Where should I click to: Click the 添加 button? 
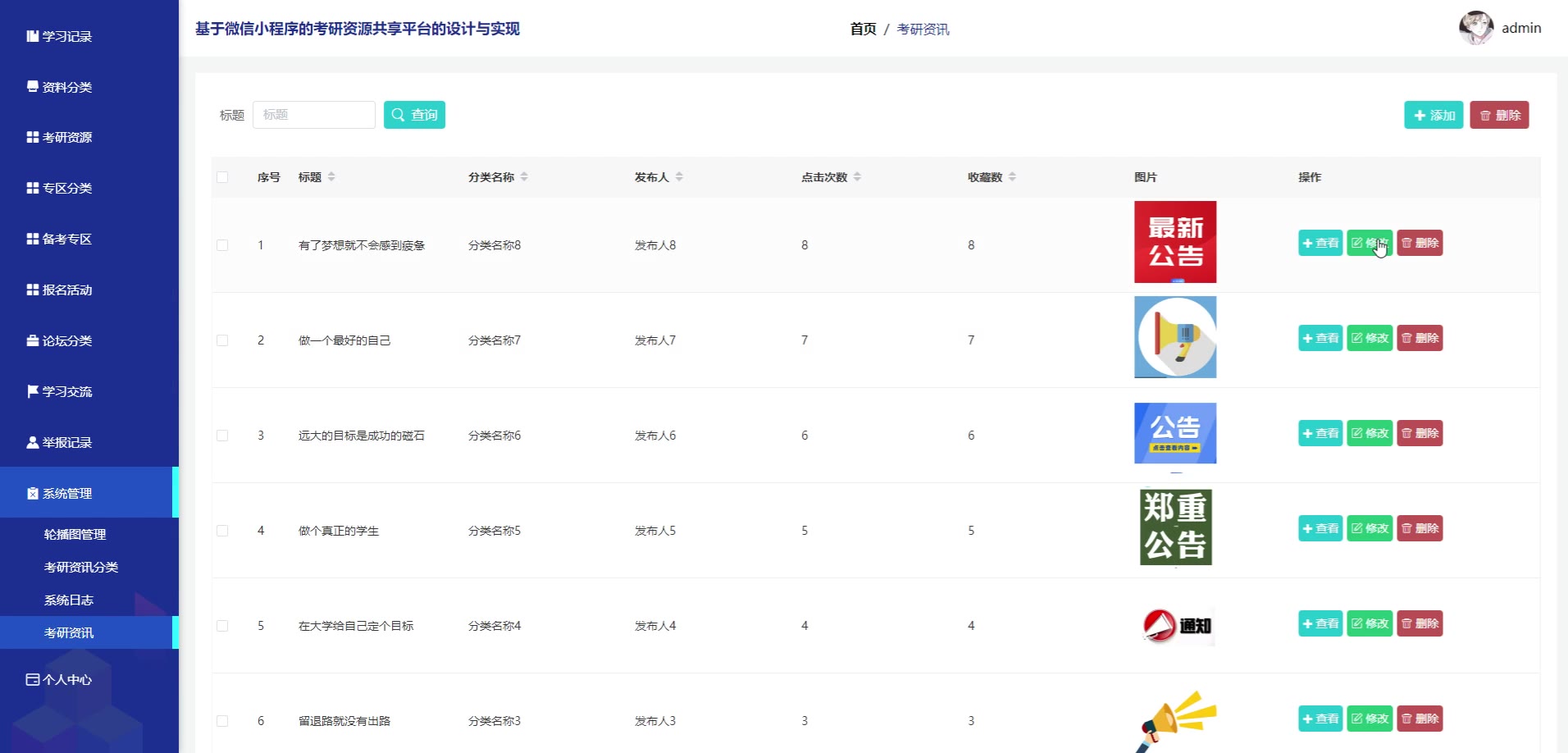1433,115
